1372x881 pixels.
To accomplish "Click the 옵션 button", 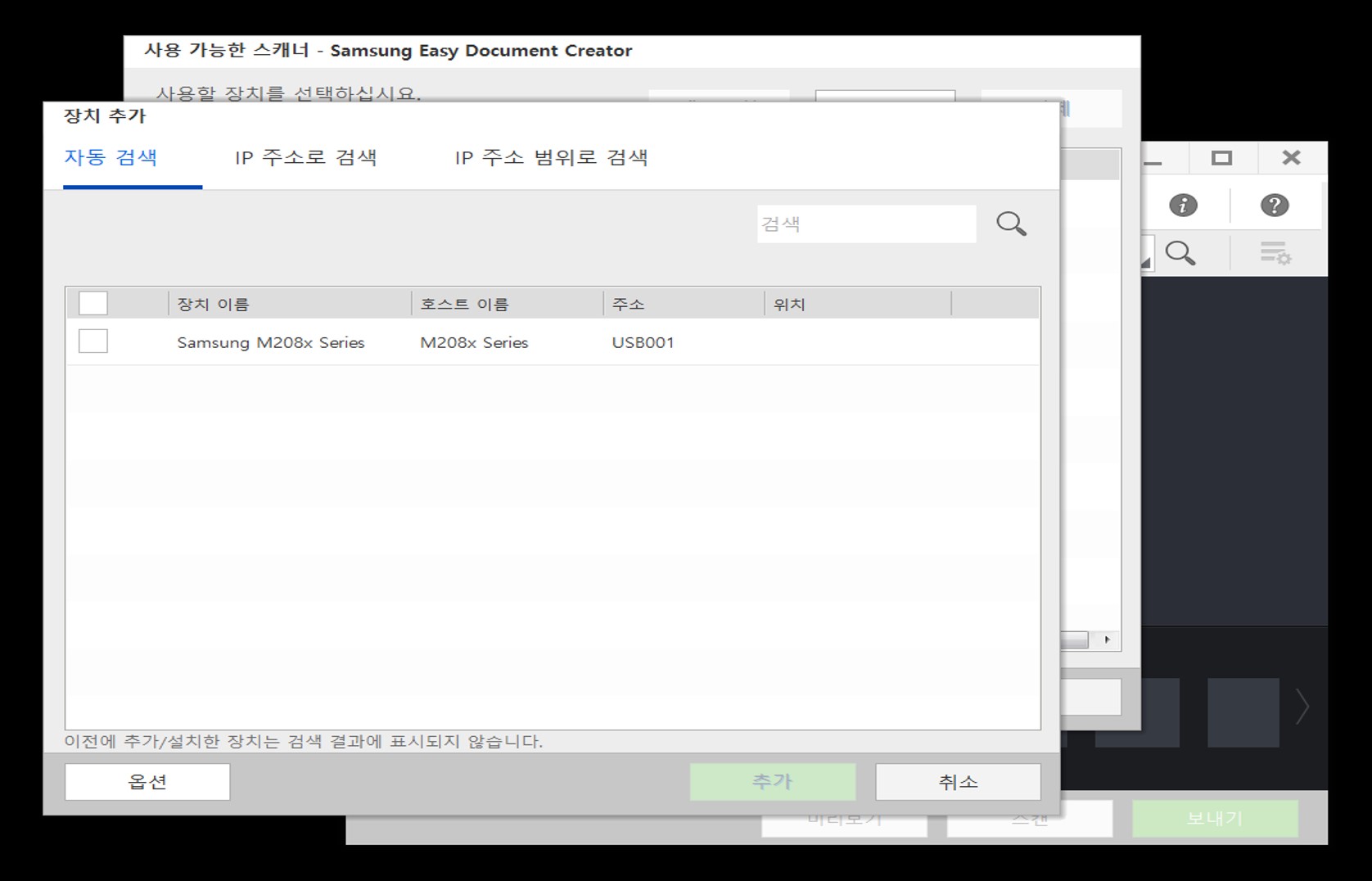I will 146,781.
